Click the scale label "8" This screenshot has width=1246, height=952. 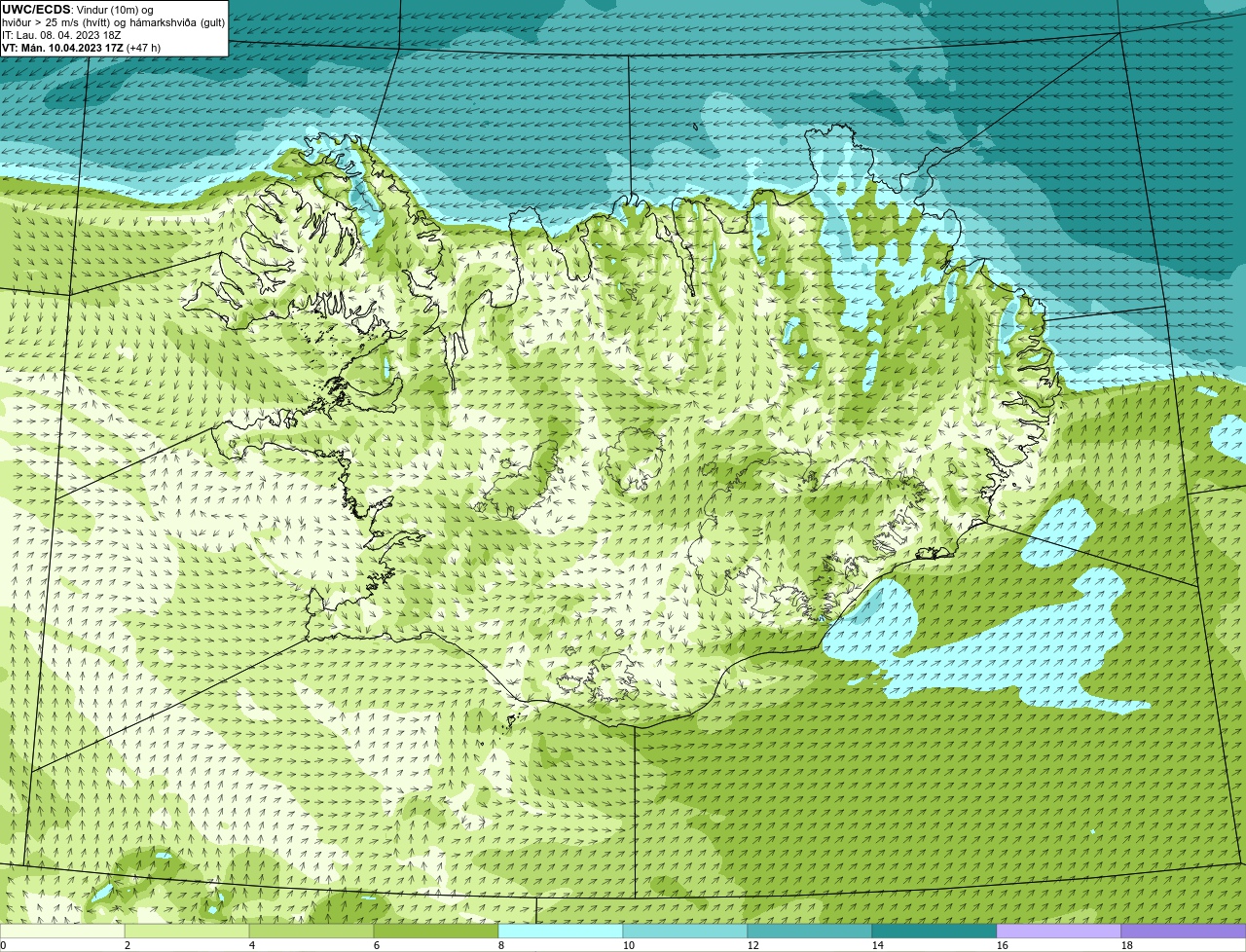501,945
